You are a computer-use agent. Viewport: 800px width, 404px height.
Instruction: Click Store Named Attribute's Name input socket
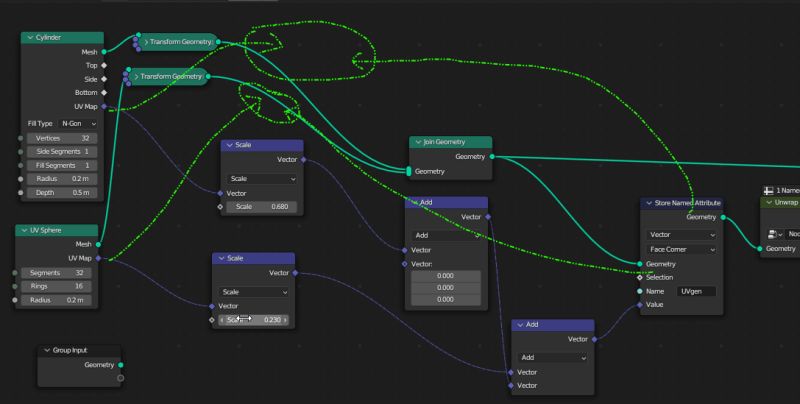coord(640,291)
